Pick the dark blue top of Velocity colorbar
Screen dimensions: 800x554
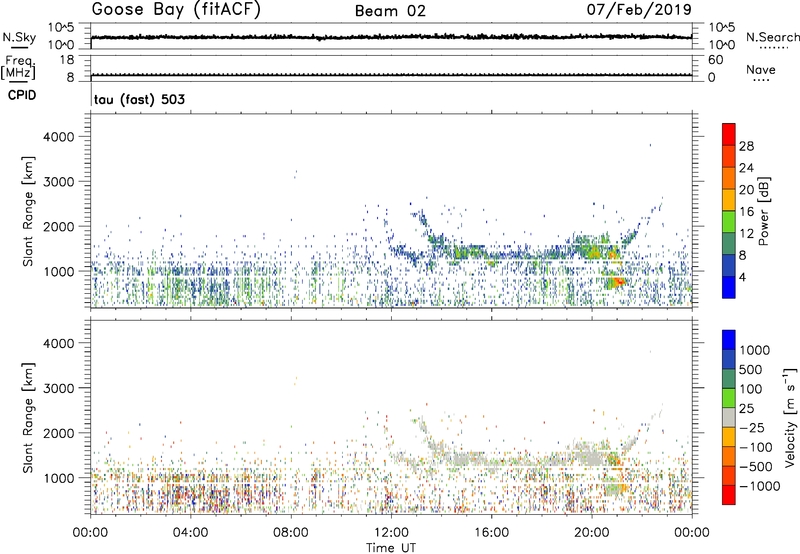click(x=728, y=339)
